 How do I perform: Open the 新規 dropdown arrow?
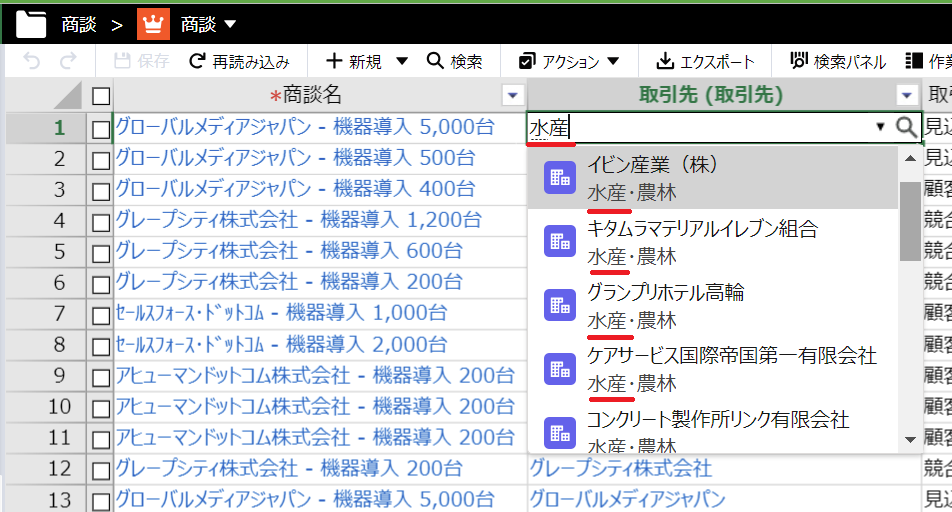pos(401,61)
